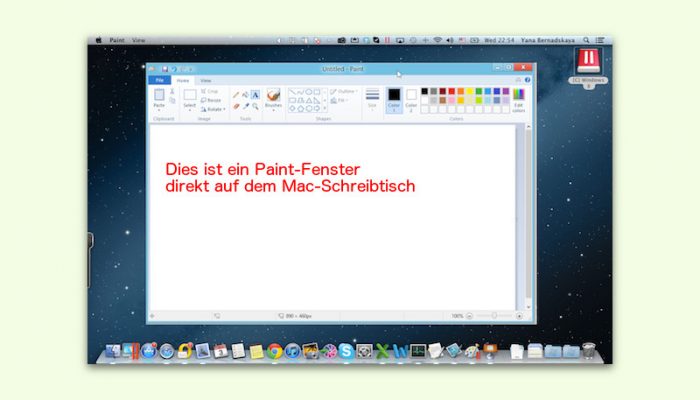Switch to the Home ribbon tab
This screenshot has width=700, height=400.
click(x=183, y=80)
